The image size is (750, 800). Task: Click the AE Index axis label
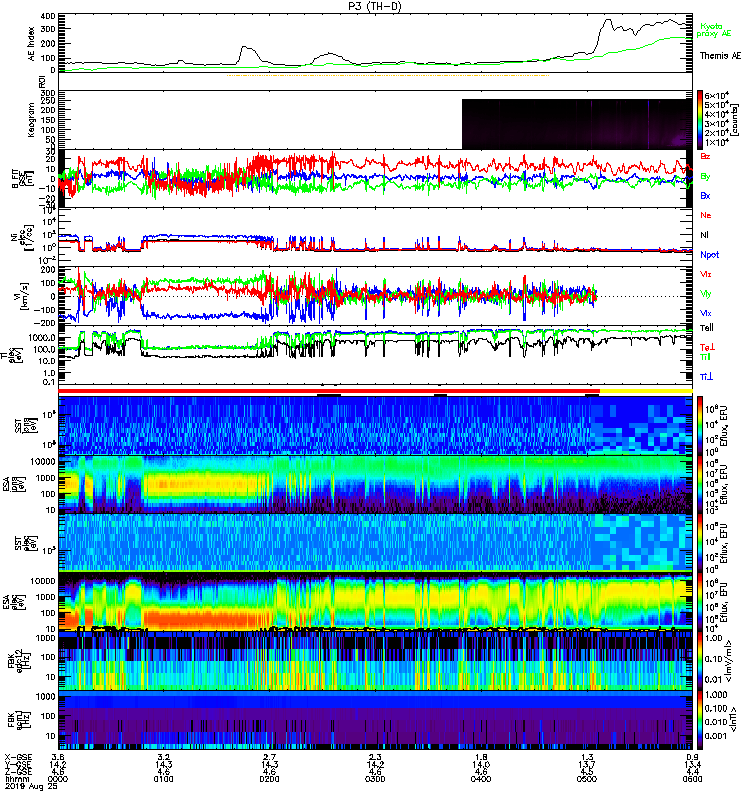[x=32, y=43]
